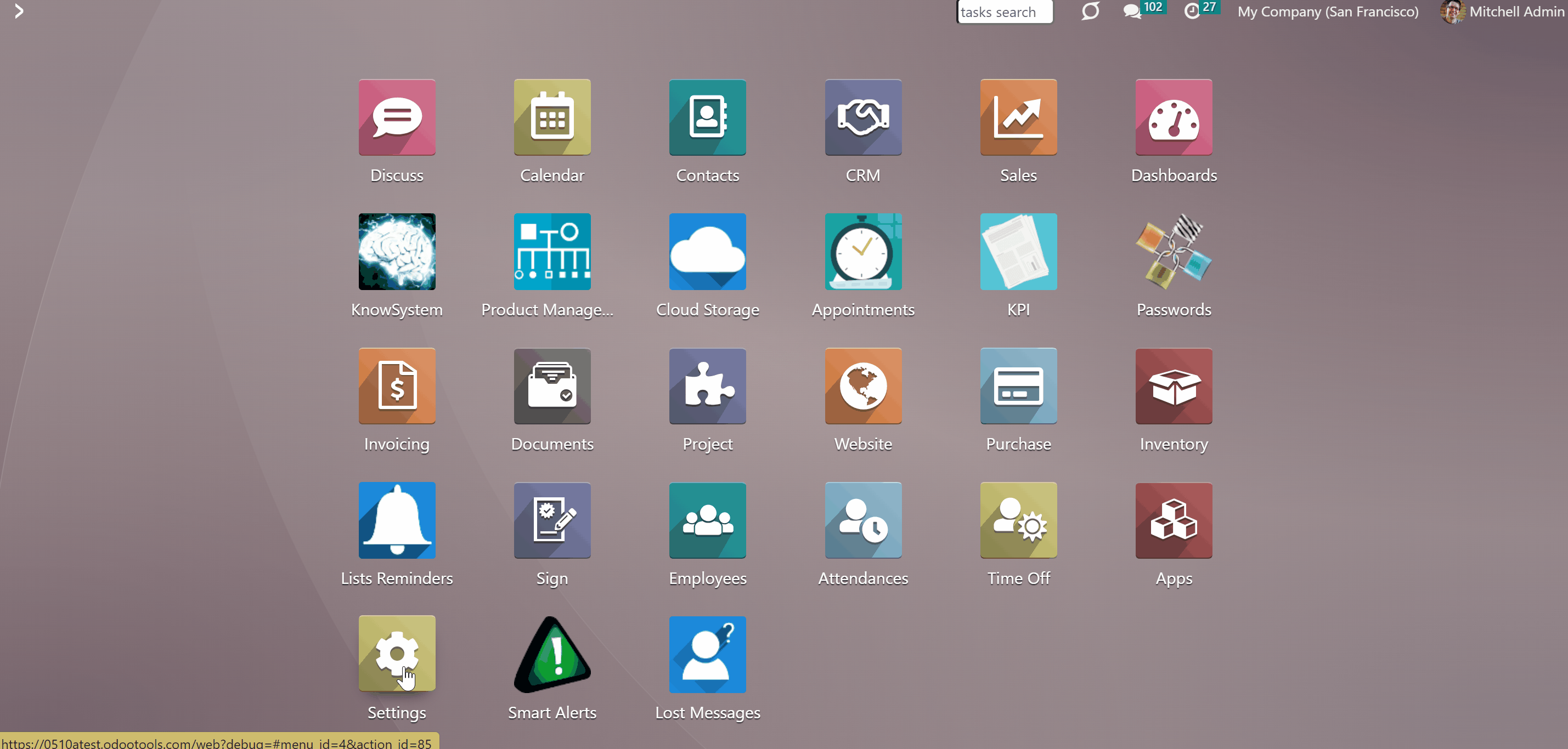Launch the Sales app

pyautogui.click(x=1018, y=117)
